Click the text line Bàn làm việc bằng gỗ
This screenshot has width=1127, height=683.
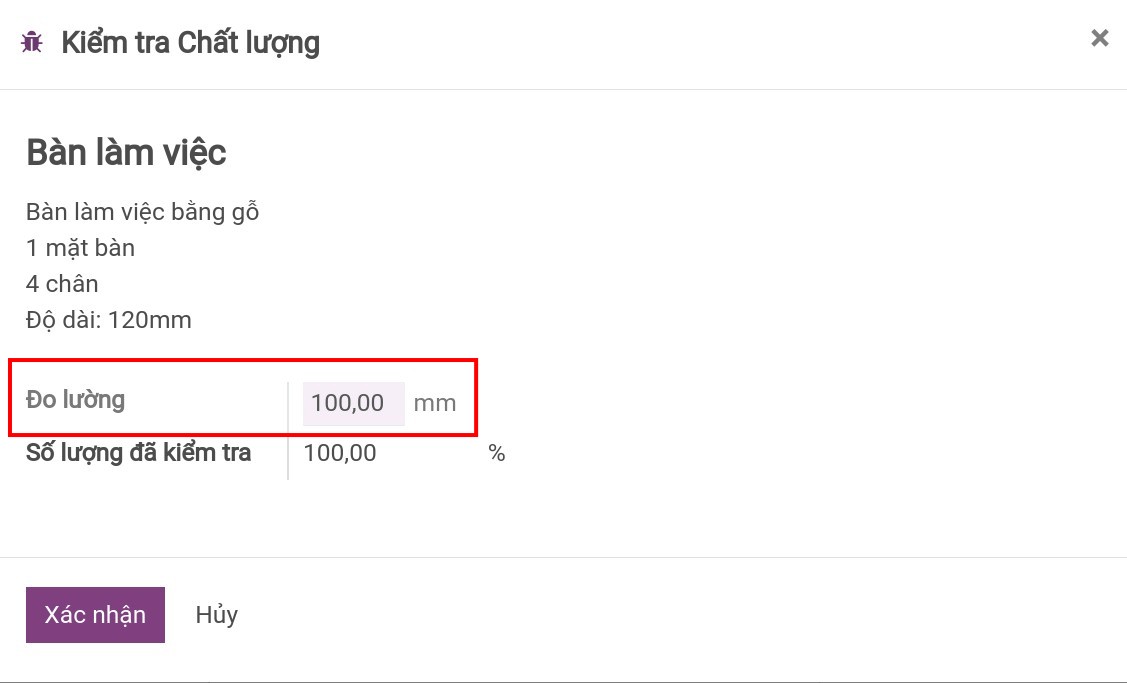click(142, 212)
